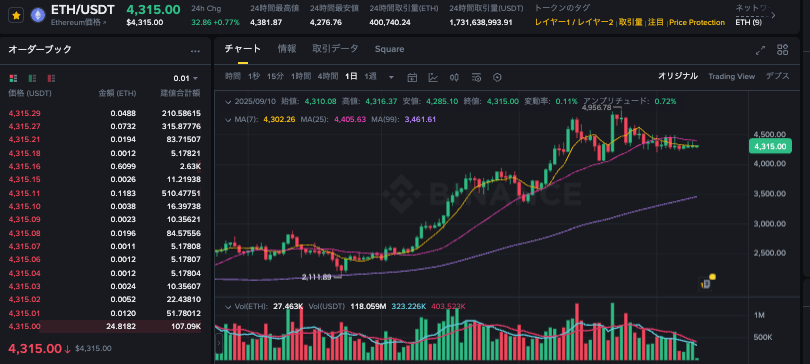Click the 注目 token tag
The image size is (810, 364).
tap(656, 22)
